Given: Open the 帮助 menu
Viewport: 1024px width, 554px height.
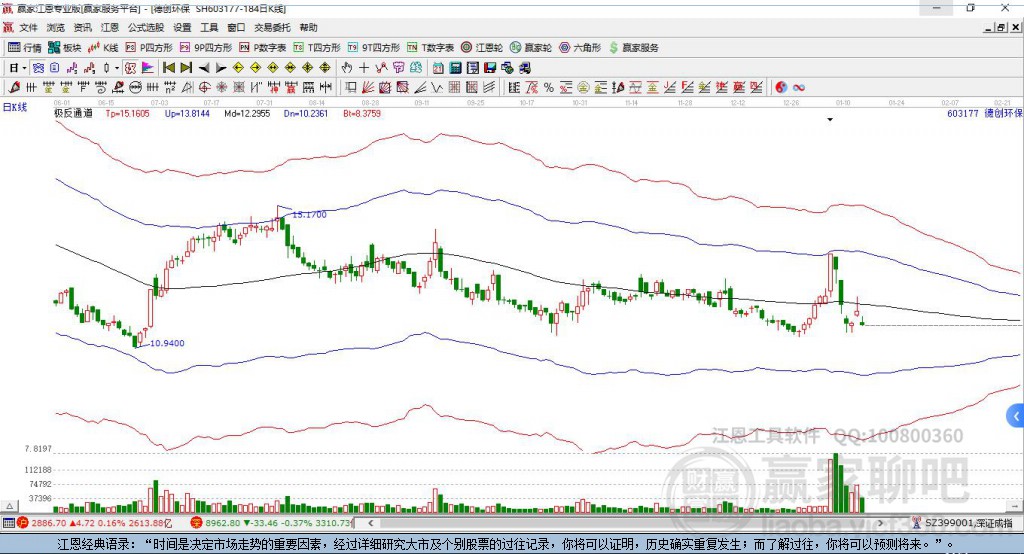Looking at the screenshot, I should (x=308, y=27).
